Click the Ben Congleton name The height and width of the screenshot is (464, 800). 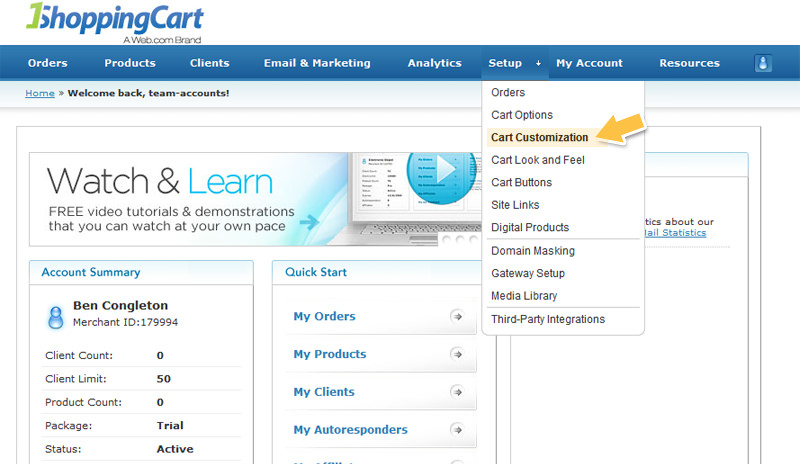click(120, 305)
